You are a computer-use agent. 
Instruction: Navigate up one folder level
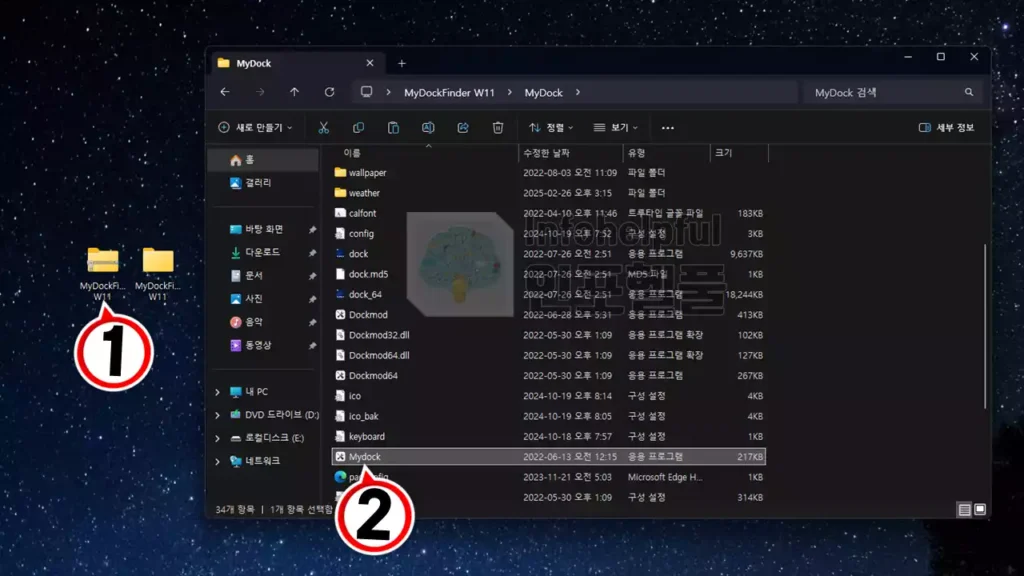(295, 92)
